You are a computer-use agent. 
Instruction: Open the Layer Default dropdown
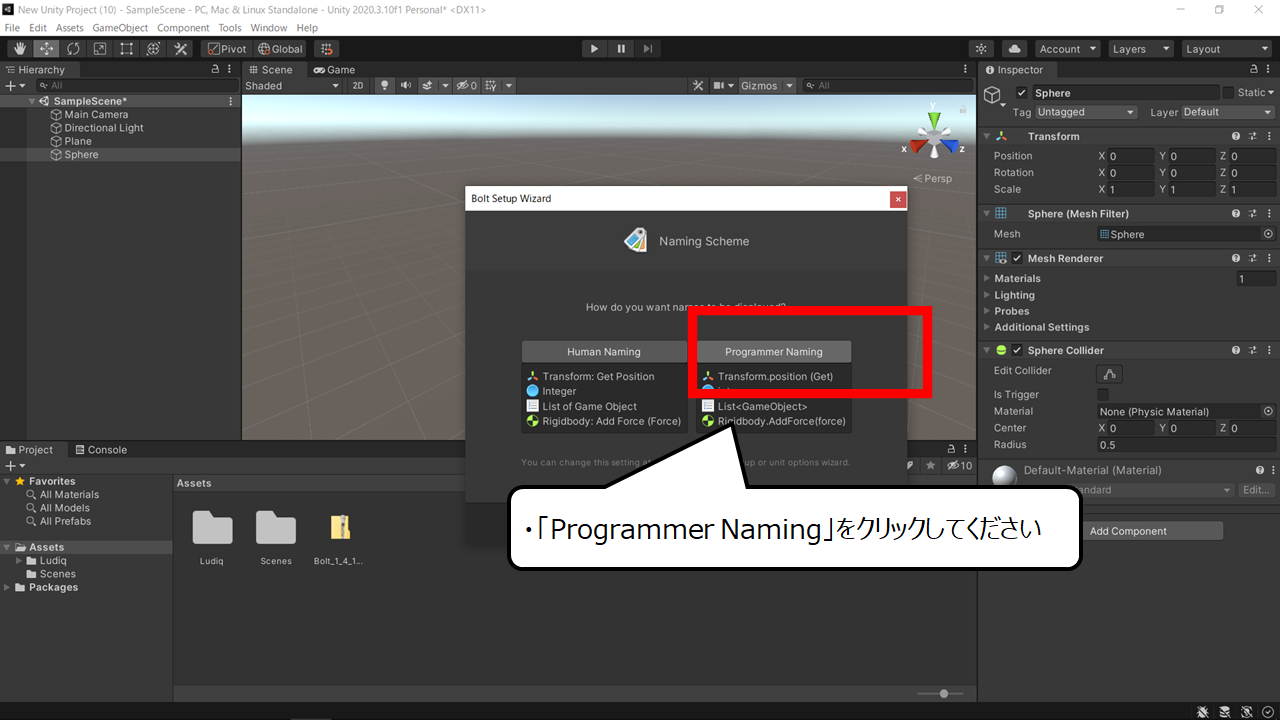point(1228,112)
